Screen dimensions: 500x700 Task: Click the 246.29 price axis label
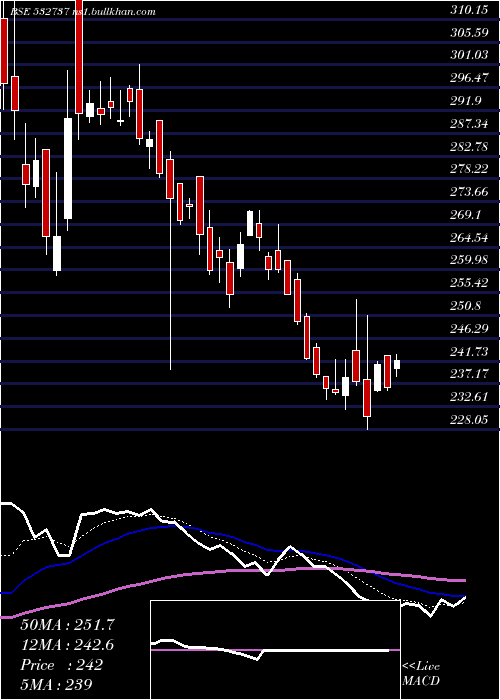[x=469, y=329]
